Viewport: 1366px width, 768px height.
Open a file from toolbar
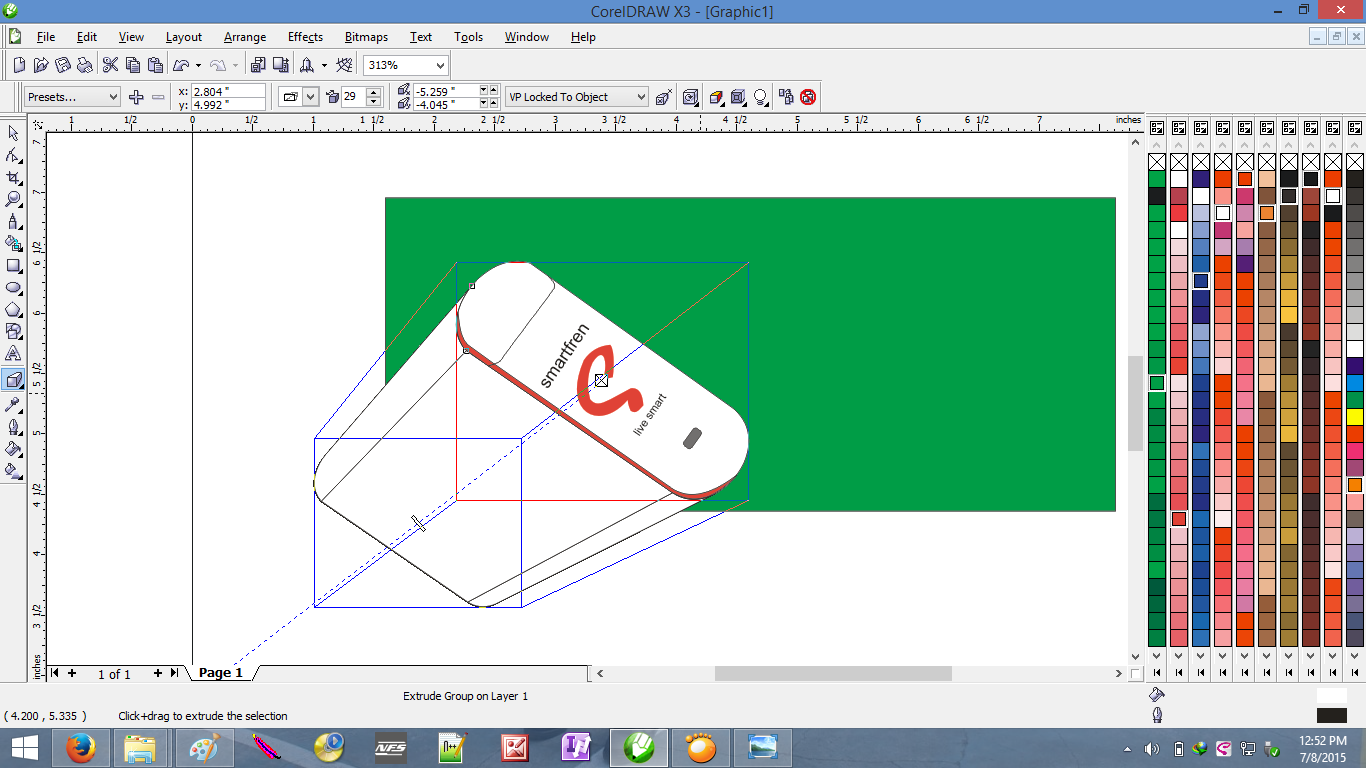pyautogui.click(x=41, y=65)
